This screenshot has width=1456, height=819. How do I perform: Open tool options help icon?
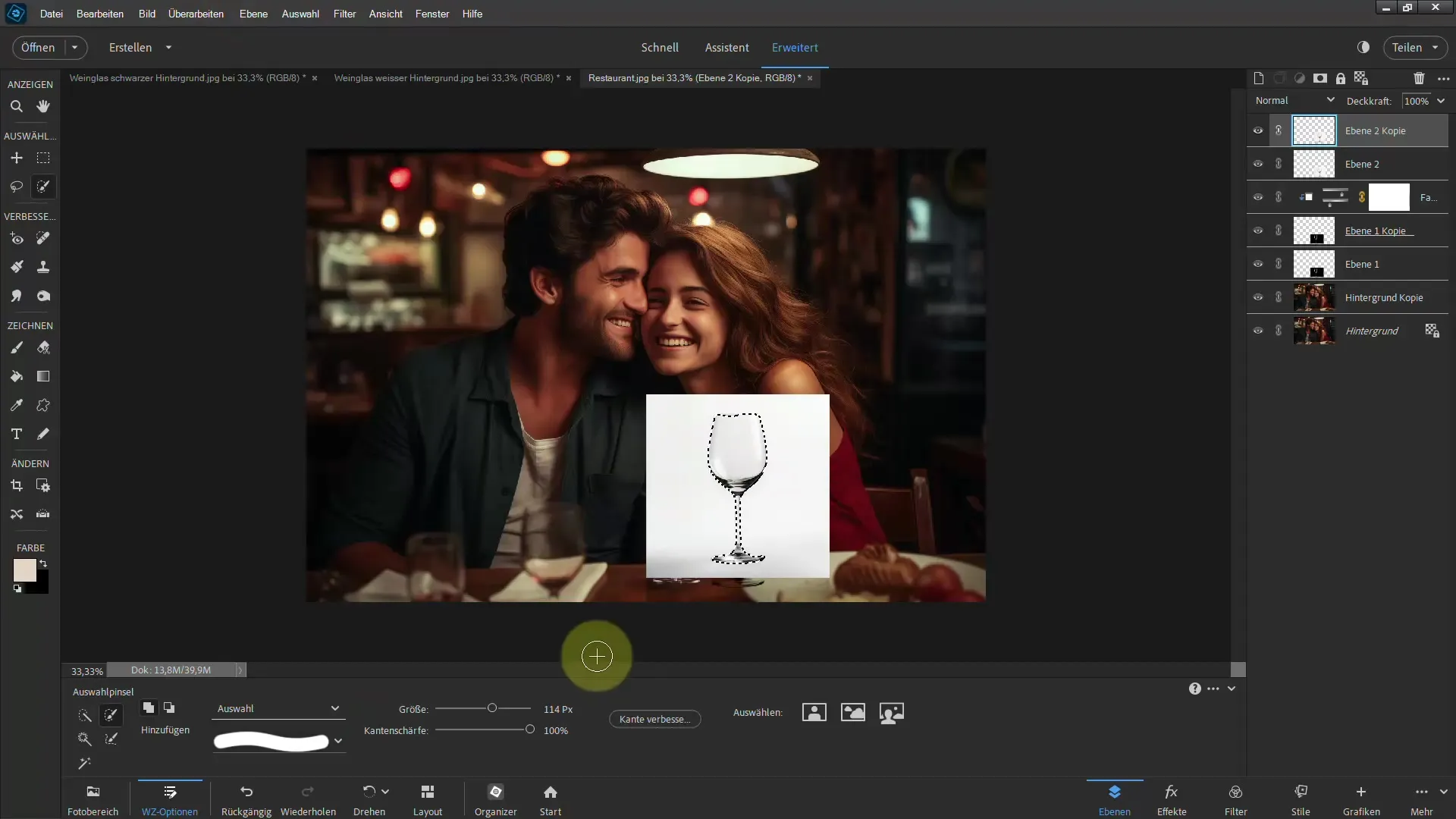pos(1194,689)
